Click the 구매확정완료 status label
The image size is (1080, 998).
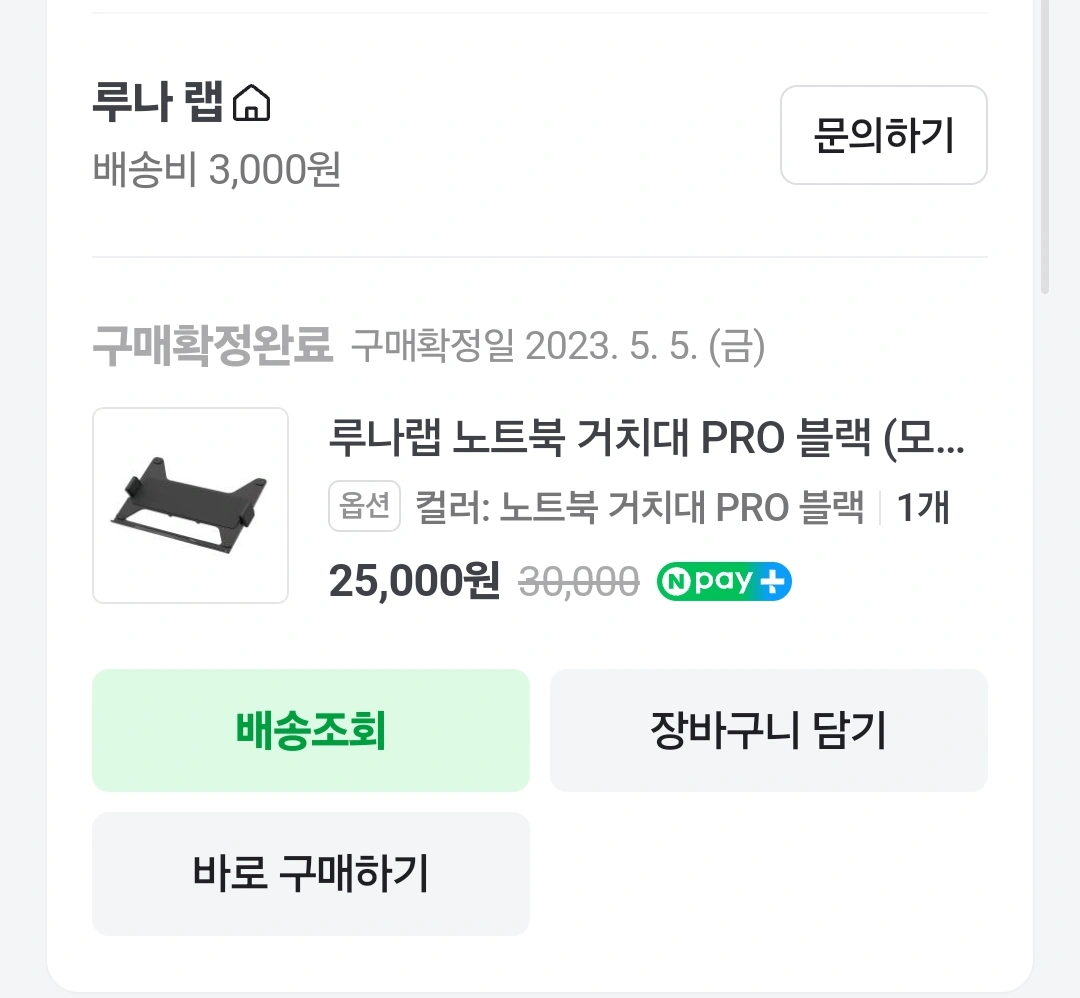213,345
